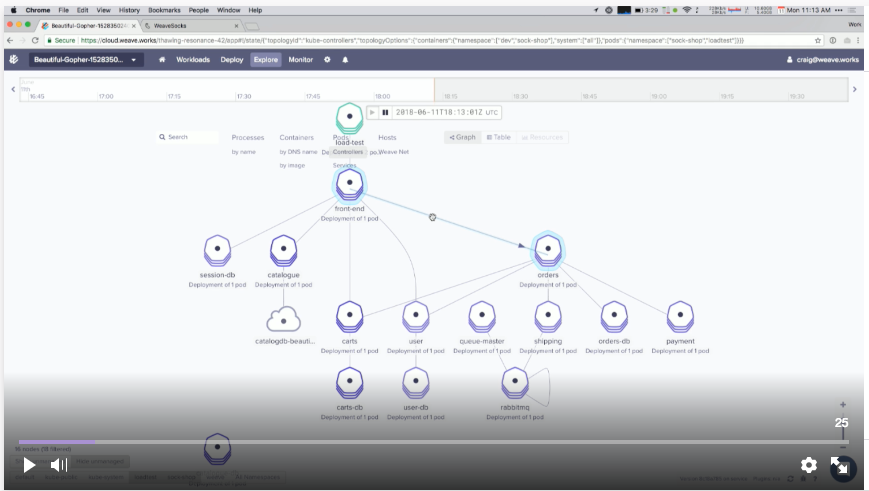This screenshot has width=869, height=491.
Task: Open the Bookmarks menu in menu bar
Action: (x=164, y=10)
